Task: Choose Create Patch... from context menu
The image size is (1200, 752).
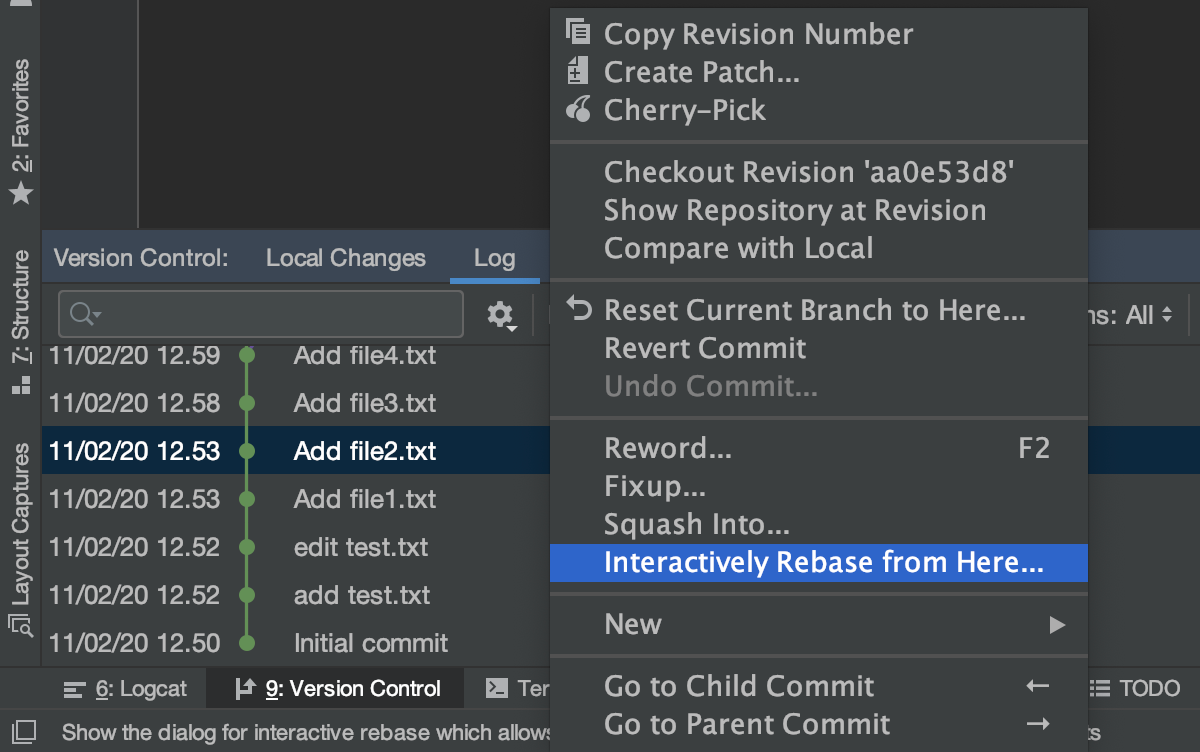Action: (x=818, y=72)
